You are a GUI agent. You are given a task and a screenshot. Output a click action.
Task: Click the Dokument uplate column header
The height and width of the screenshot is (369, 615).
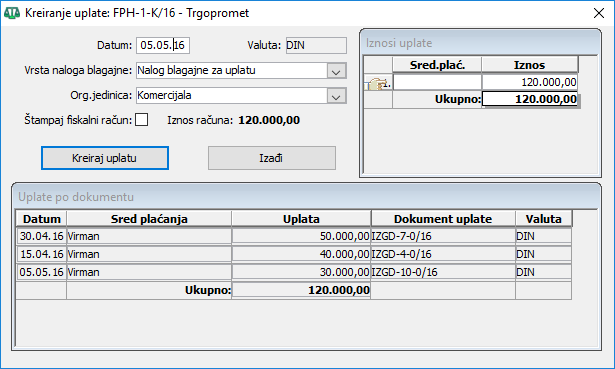443,219
